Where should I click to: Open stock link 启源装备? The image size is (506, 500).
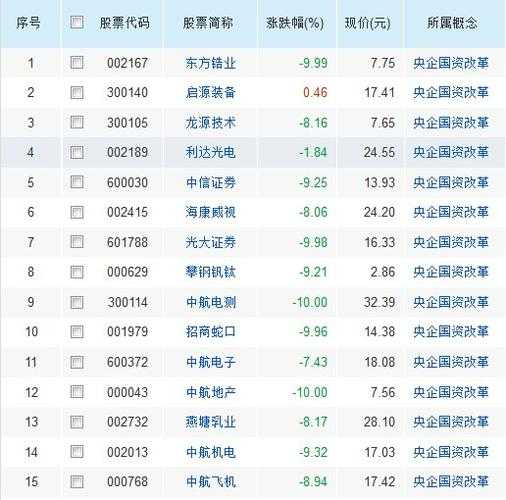211,92
